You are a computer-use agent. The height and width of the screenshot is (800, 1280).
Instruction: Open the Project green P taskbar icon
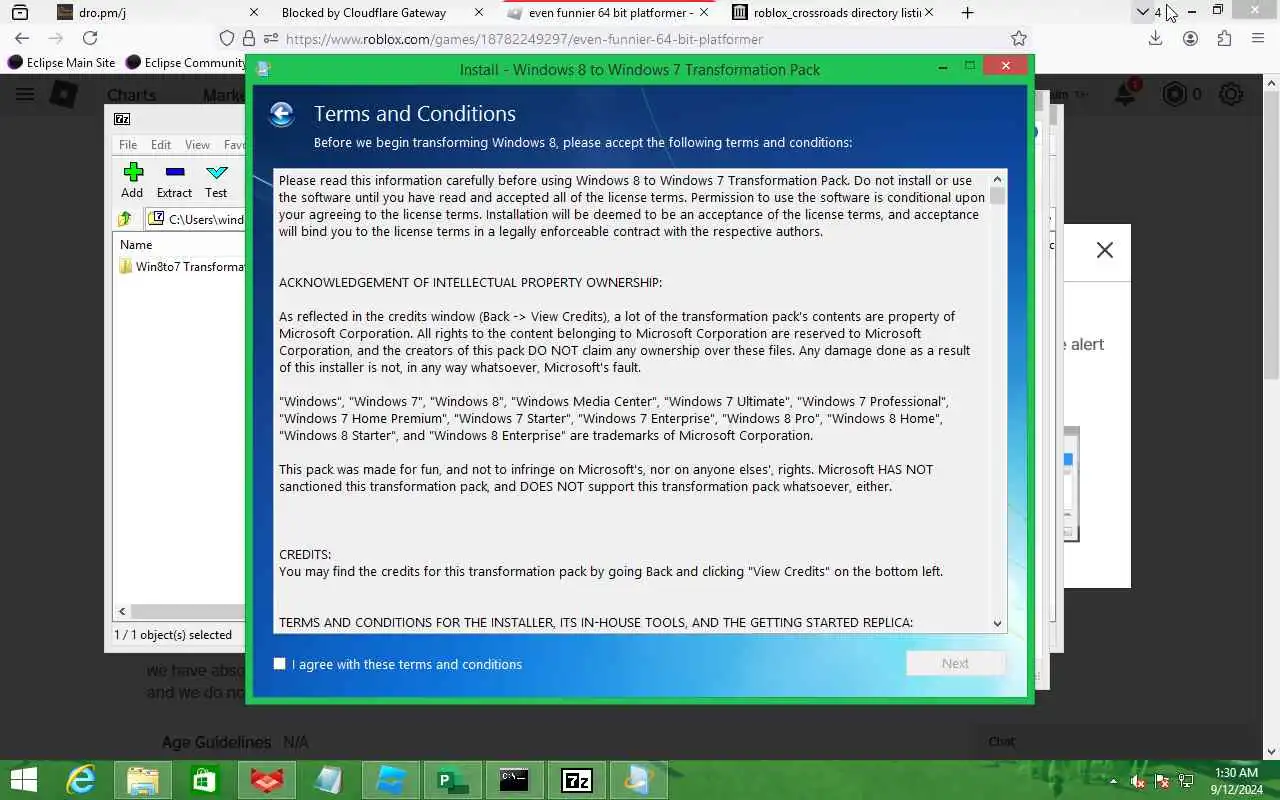click(452, 780)
